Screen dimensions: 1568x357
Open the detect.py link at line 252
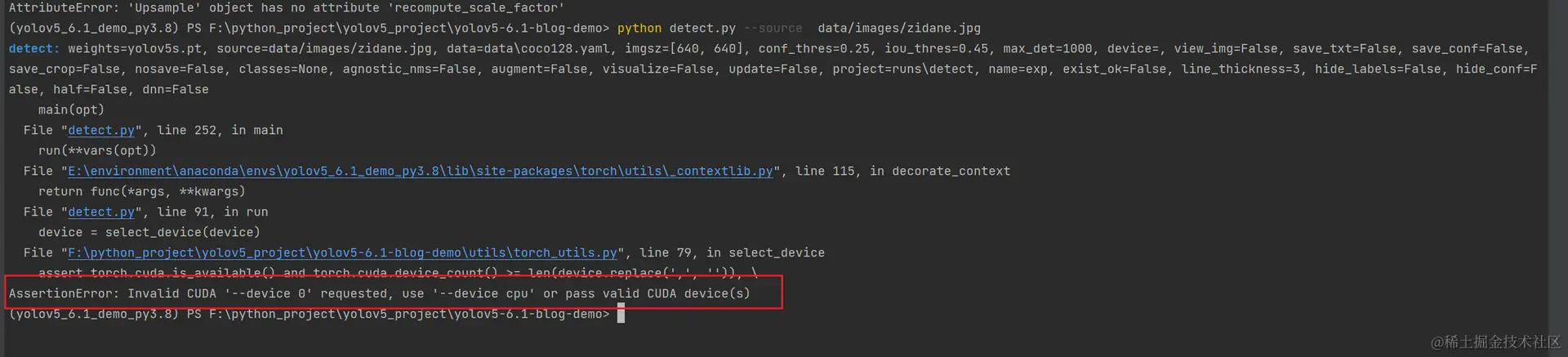pos(101,130)
